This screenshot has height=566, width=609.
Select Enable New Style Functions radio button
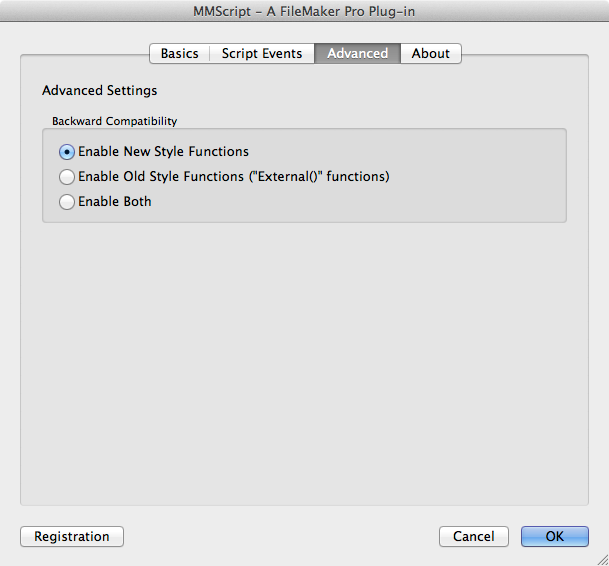(67, 152)
